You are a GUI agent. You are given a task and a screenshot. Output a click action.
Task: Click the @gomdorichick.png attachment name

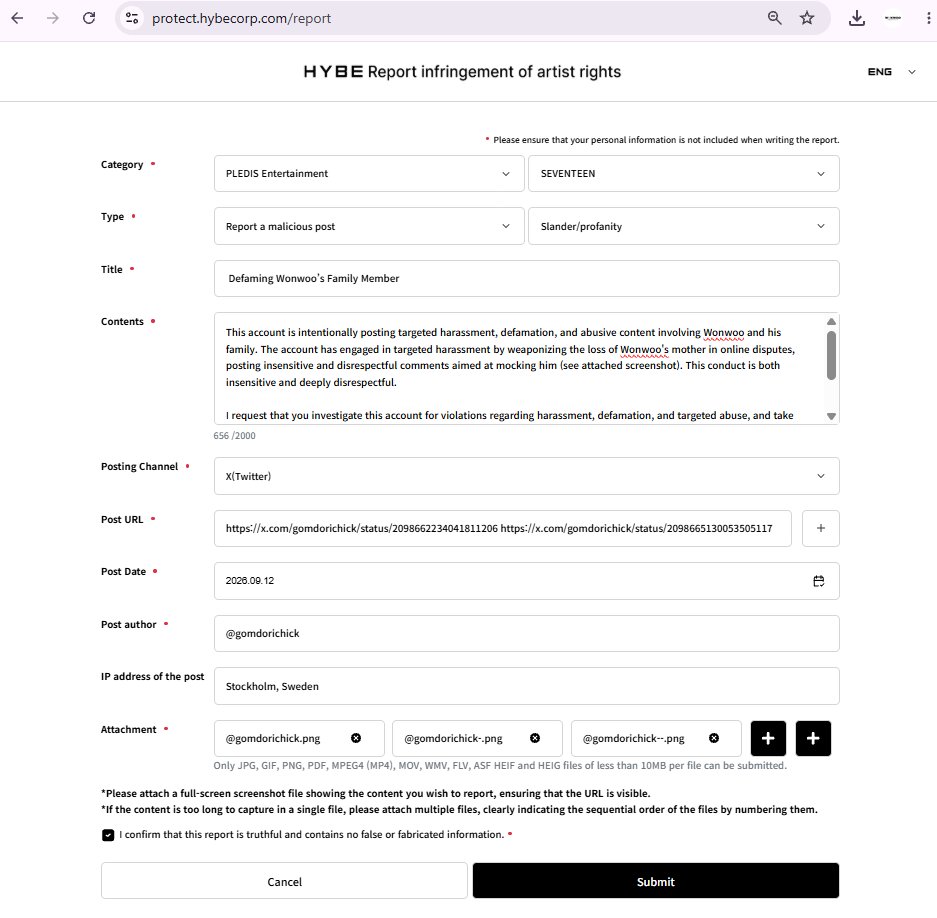pos(272,739)
